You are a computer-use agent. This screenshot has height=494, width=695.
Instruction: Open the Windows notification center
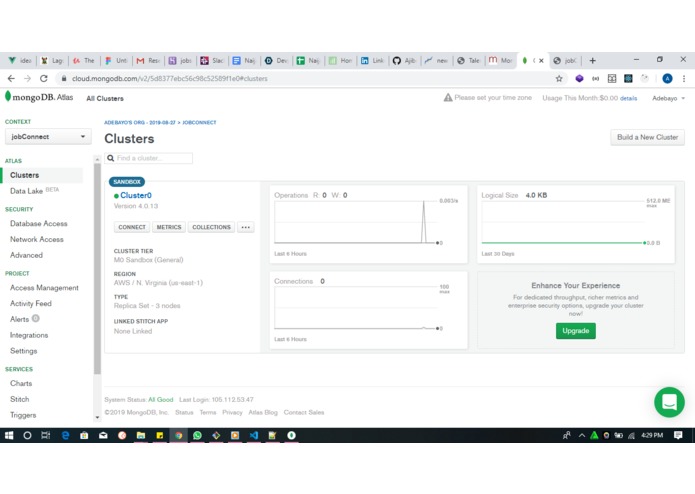pos(678,435)
